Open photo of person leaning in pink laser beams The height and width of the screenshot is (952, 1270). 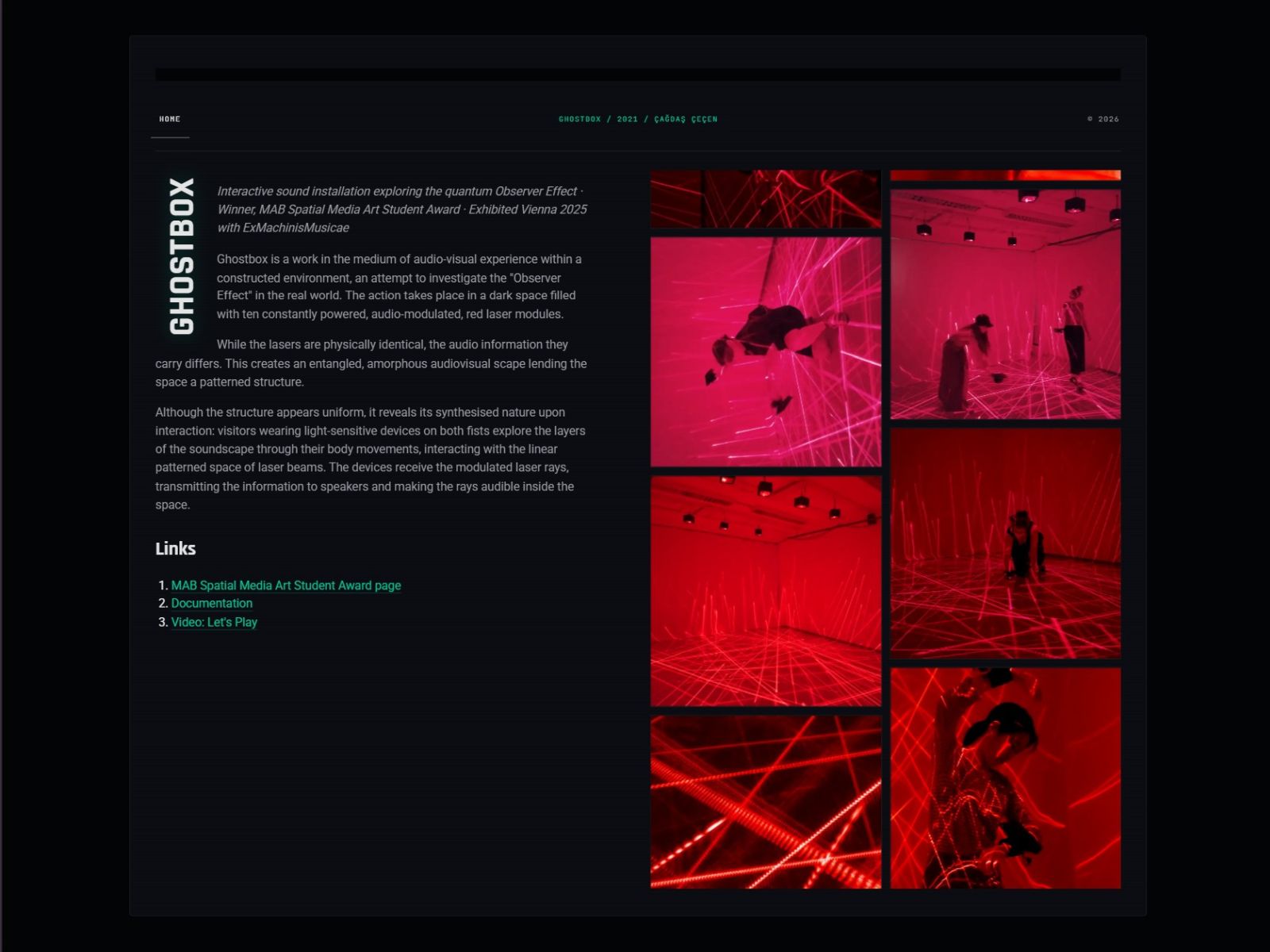(766, 352)
